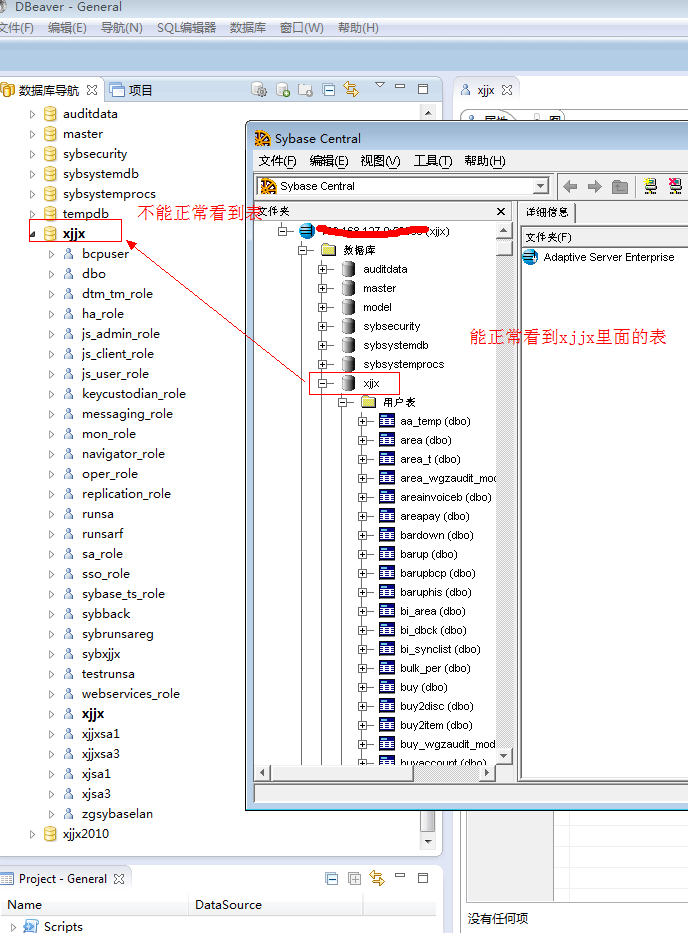
Task: Expand Scripts node in Project panel
Action: [x=14, y=926]
